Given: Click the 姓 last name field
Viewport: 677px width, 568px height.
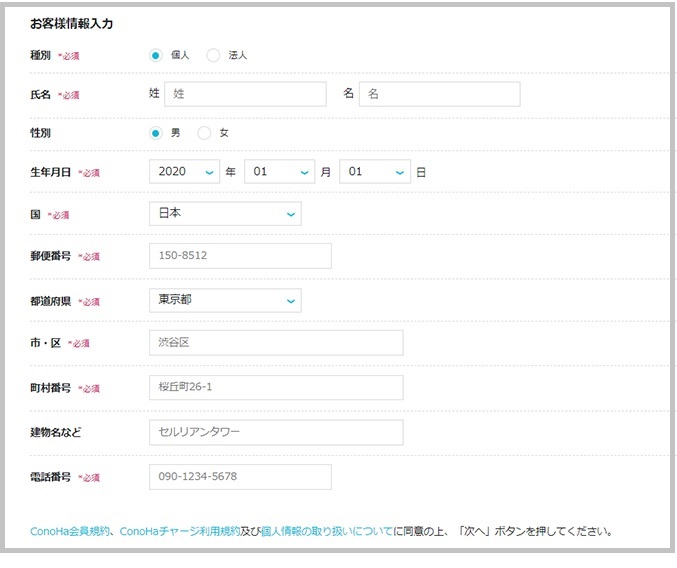Looking at the screenshot, I should [245, 94].
